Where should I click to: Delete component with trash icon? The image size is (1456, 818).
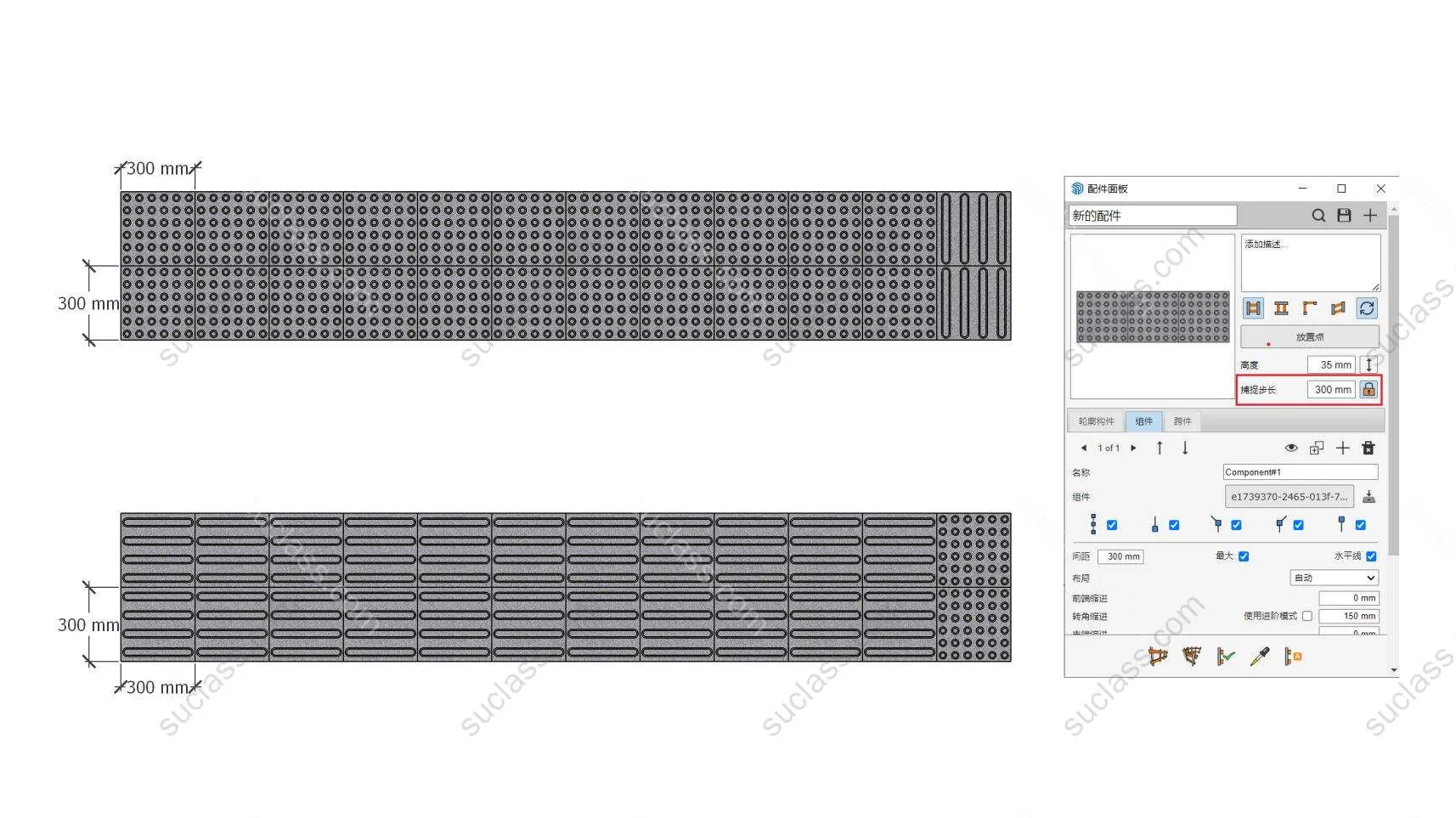pos(1369,448)
